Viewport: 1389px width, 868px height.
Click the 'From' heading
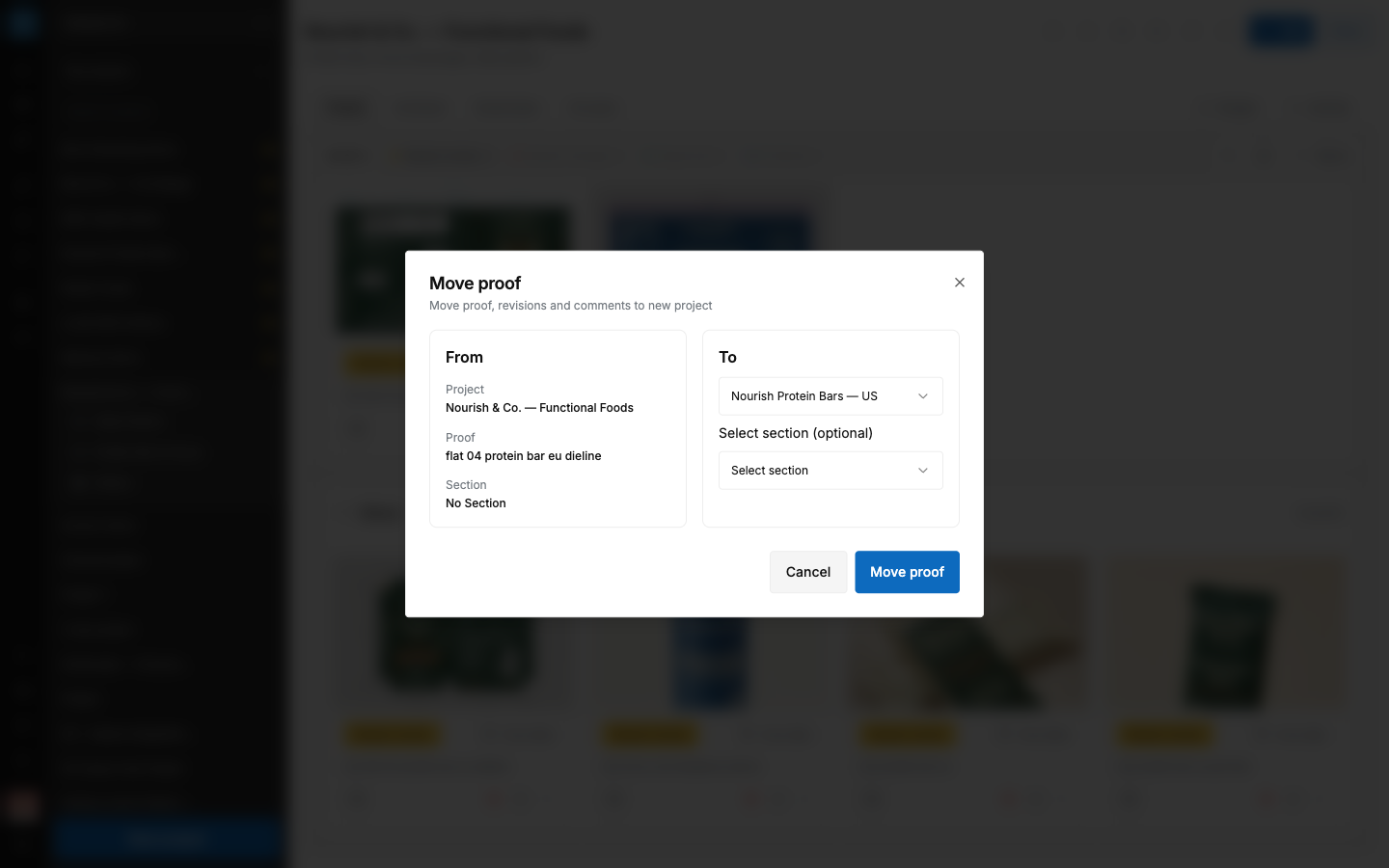coord(464,358)
